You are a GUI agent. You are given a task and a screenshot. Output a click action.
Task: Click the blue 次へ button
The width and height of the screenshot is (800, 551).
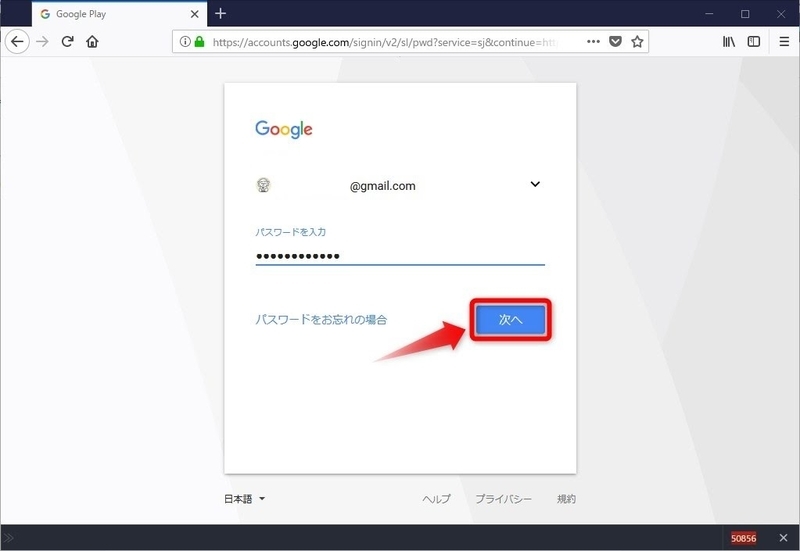(x=510, y=319)
